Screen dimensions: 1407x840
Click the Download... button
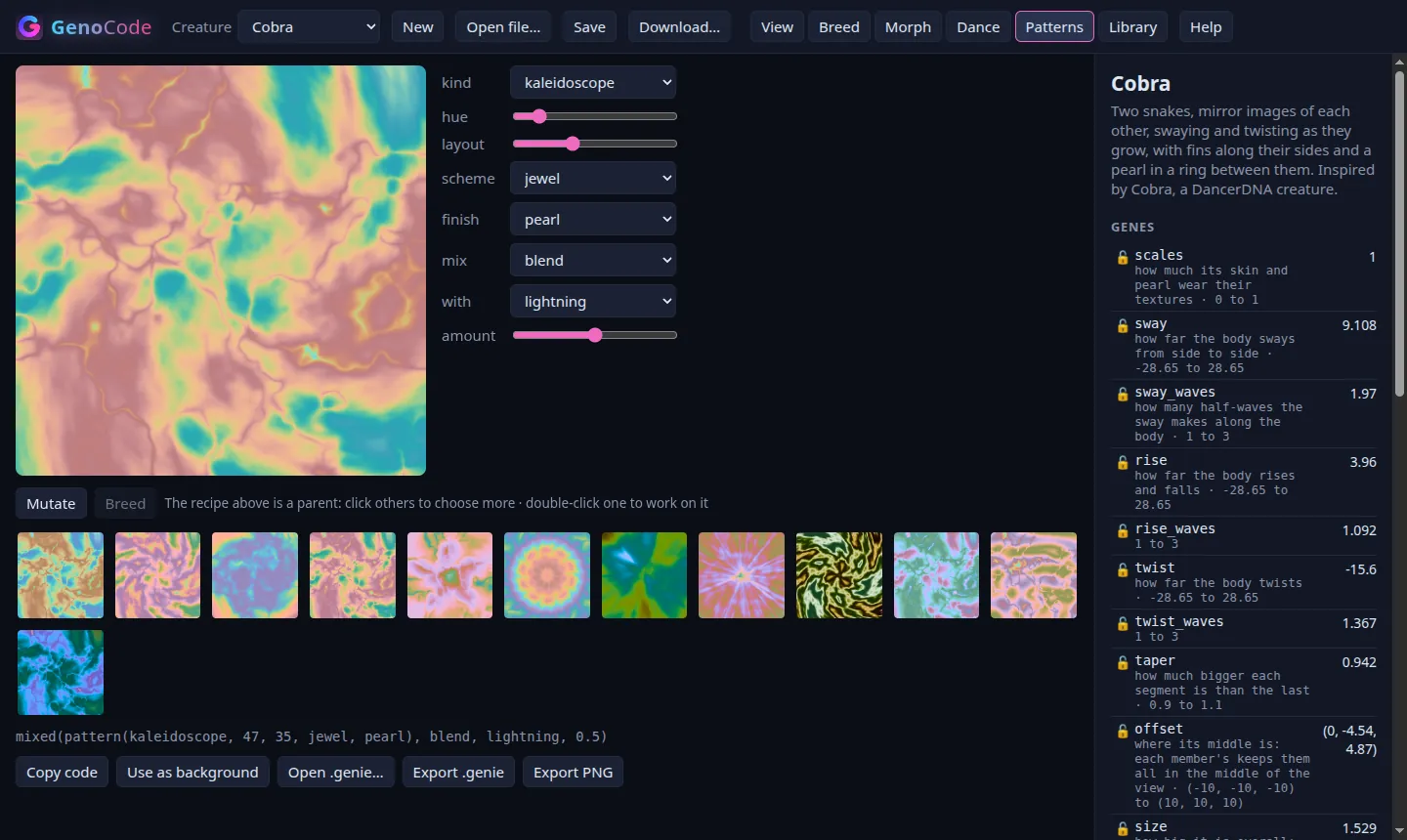click(x=679, y=27)
